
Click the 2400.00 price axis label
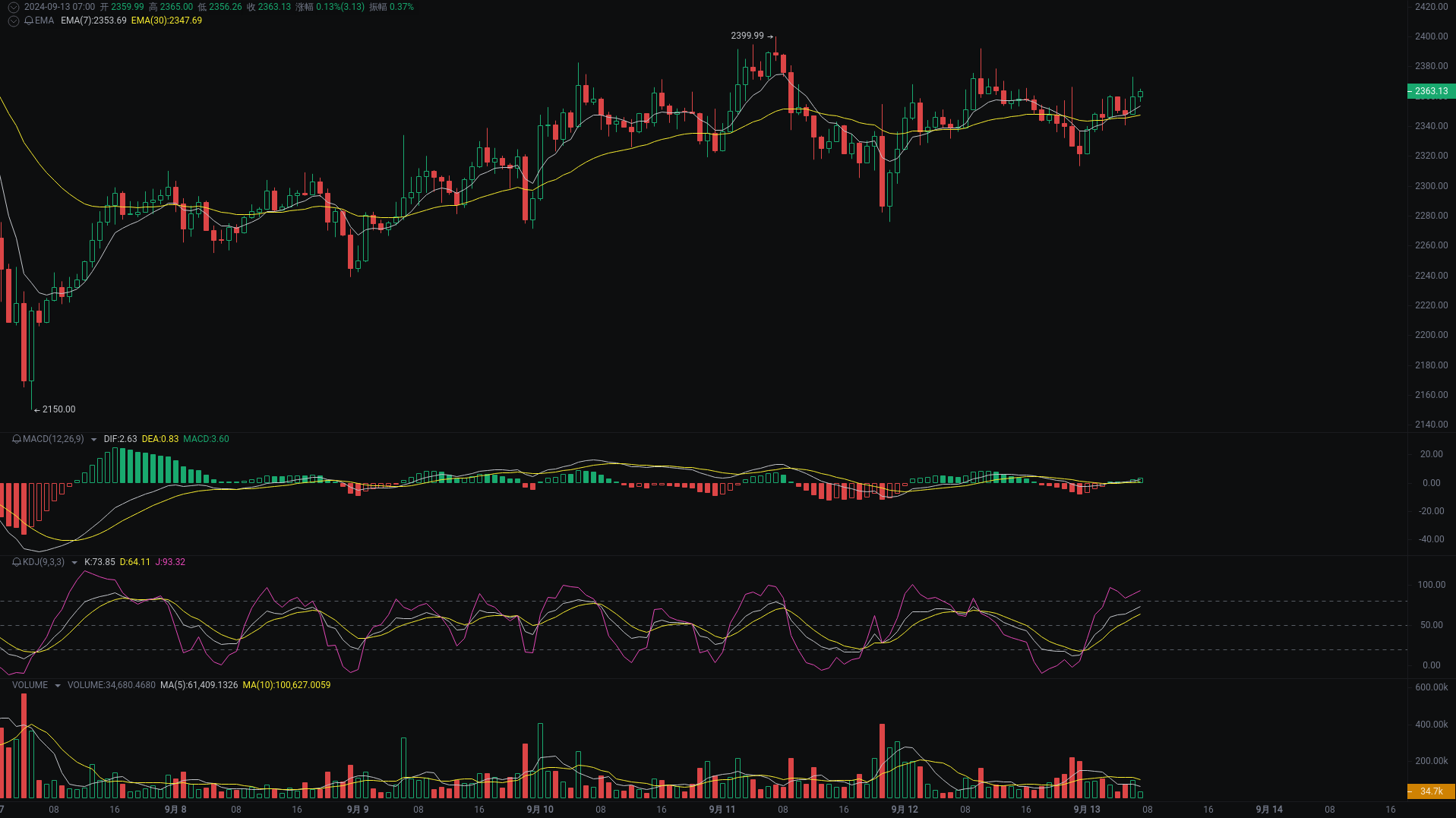point(1432,36)
